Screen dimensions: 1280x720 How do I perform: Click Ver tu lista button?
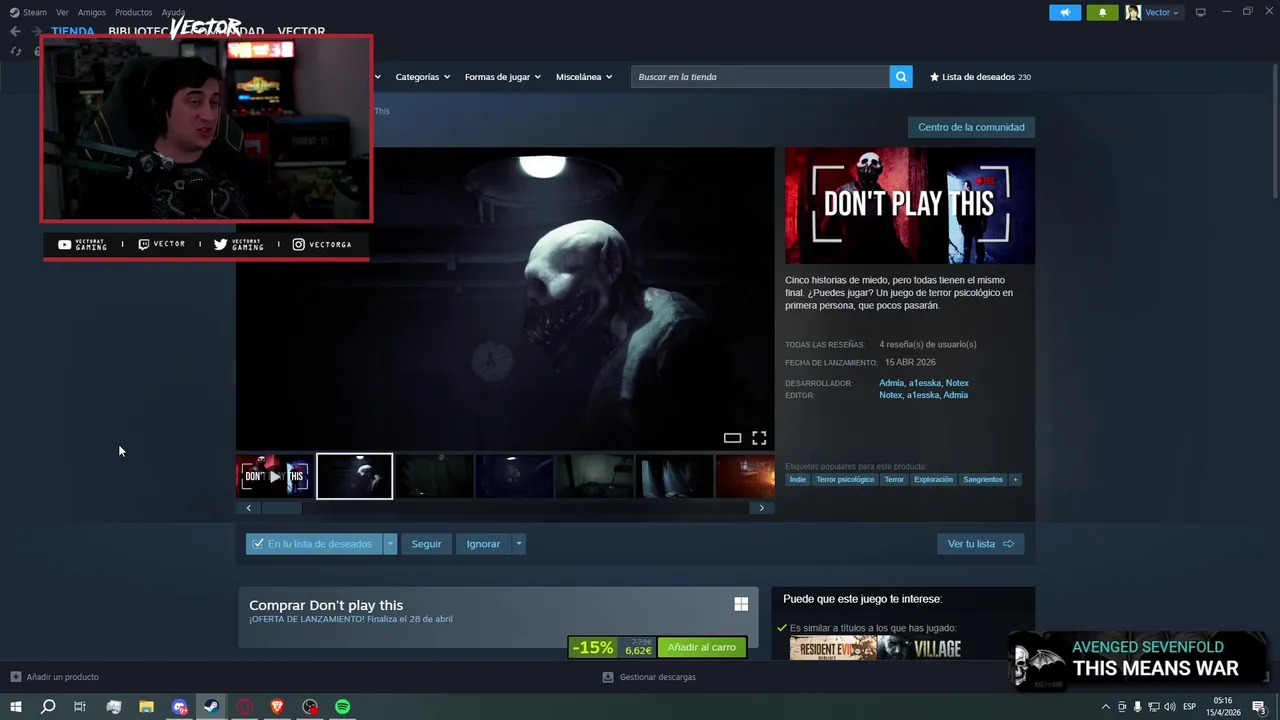(980, 544)
